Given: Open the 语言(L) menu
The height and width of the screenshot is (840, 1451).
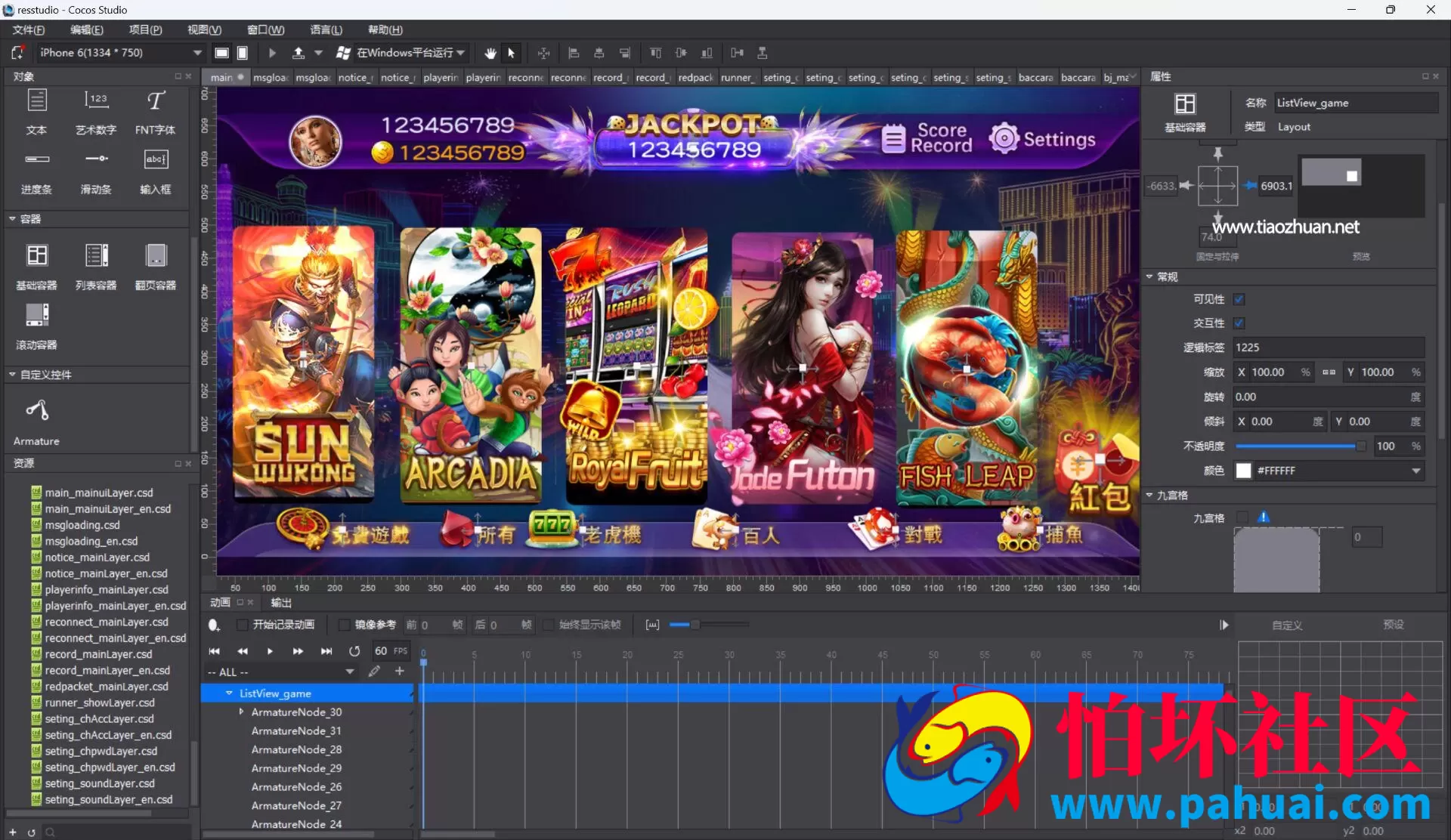Looking at the screenshot, I should [x=326, y=29].
